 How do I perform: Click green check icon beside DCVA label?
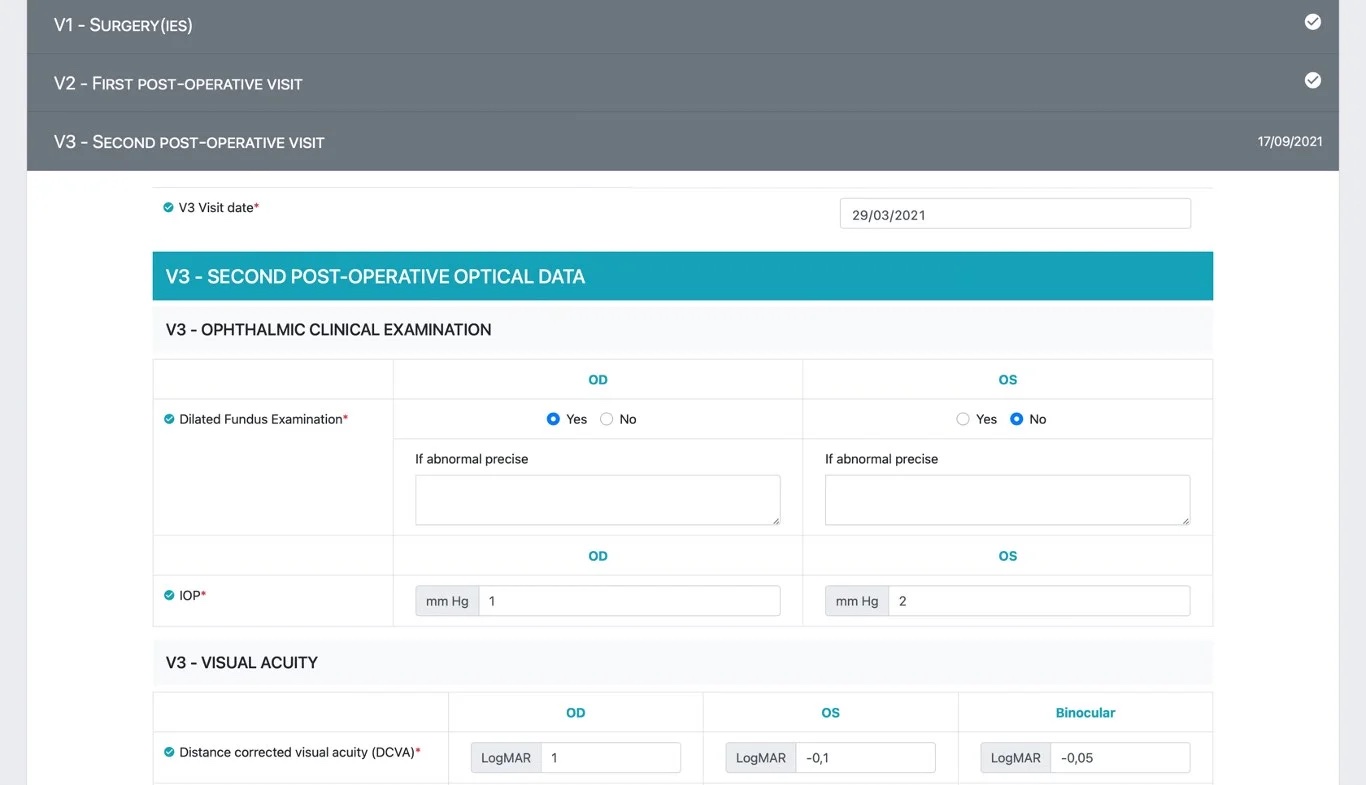coord(169,752)
